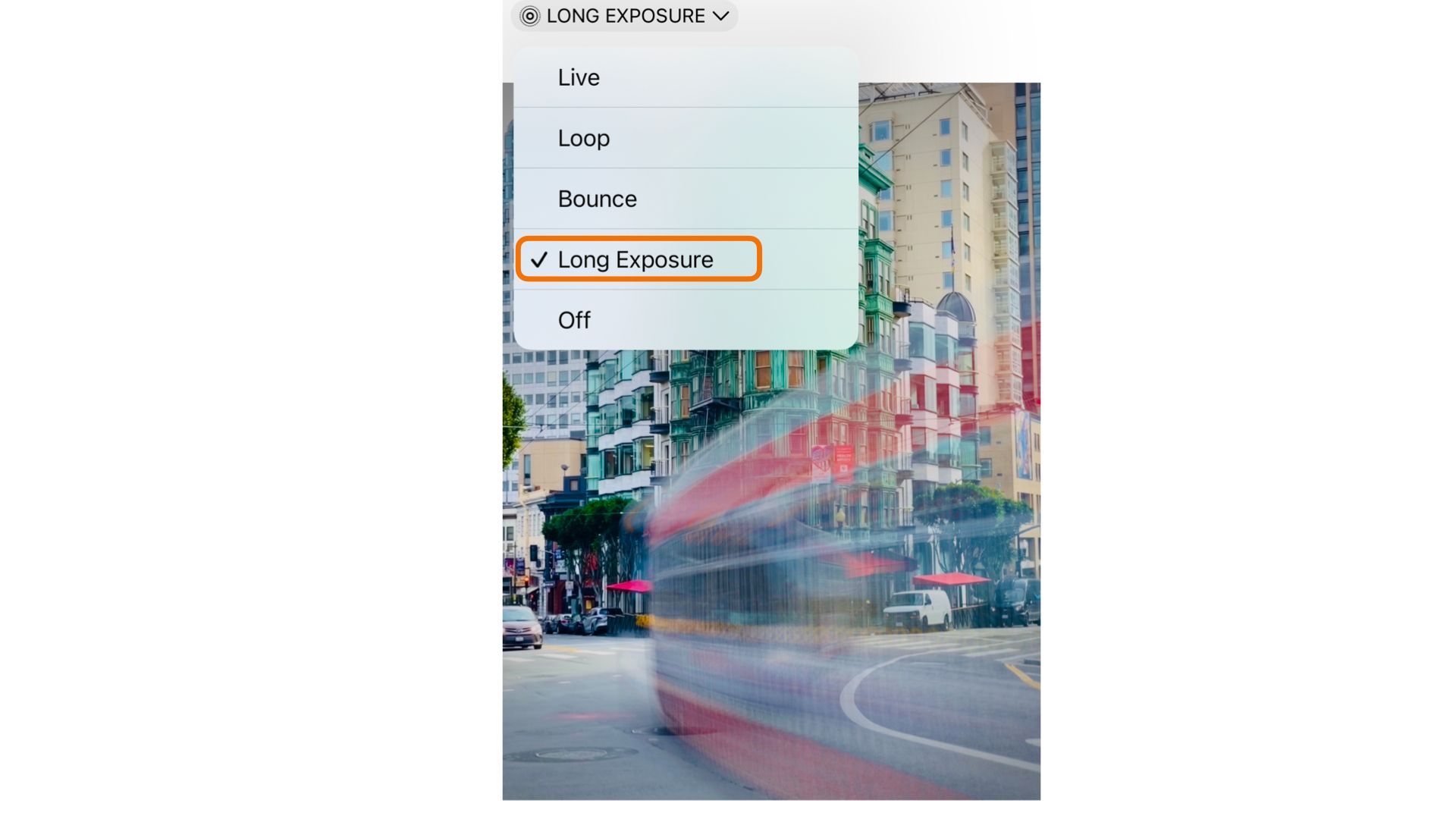The image size is (1456, 819).
Task: Click the gray car at the photo's left edge
Action: coord(522,626)
